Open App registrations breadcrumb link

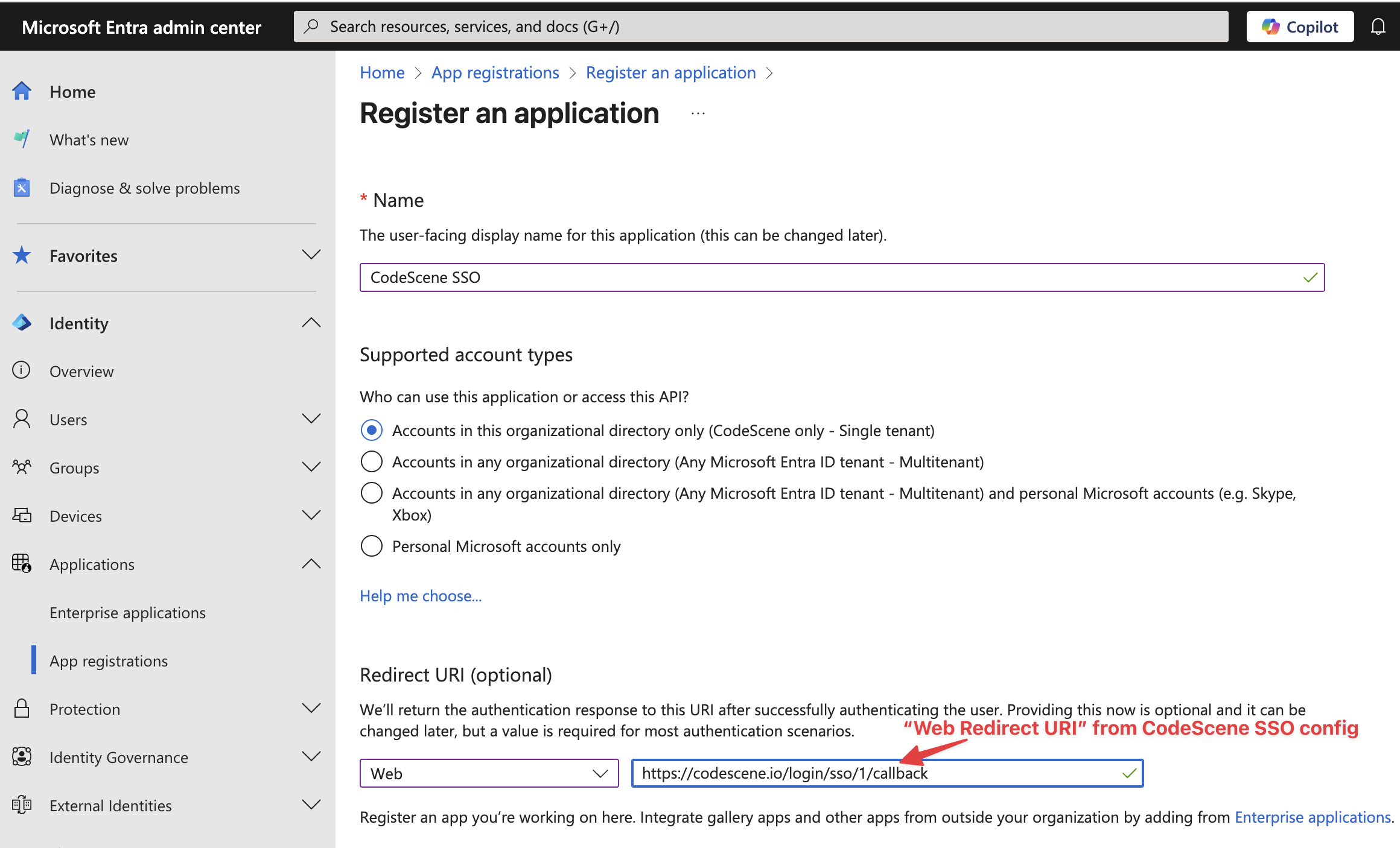click(495, 72)
